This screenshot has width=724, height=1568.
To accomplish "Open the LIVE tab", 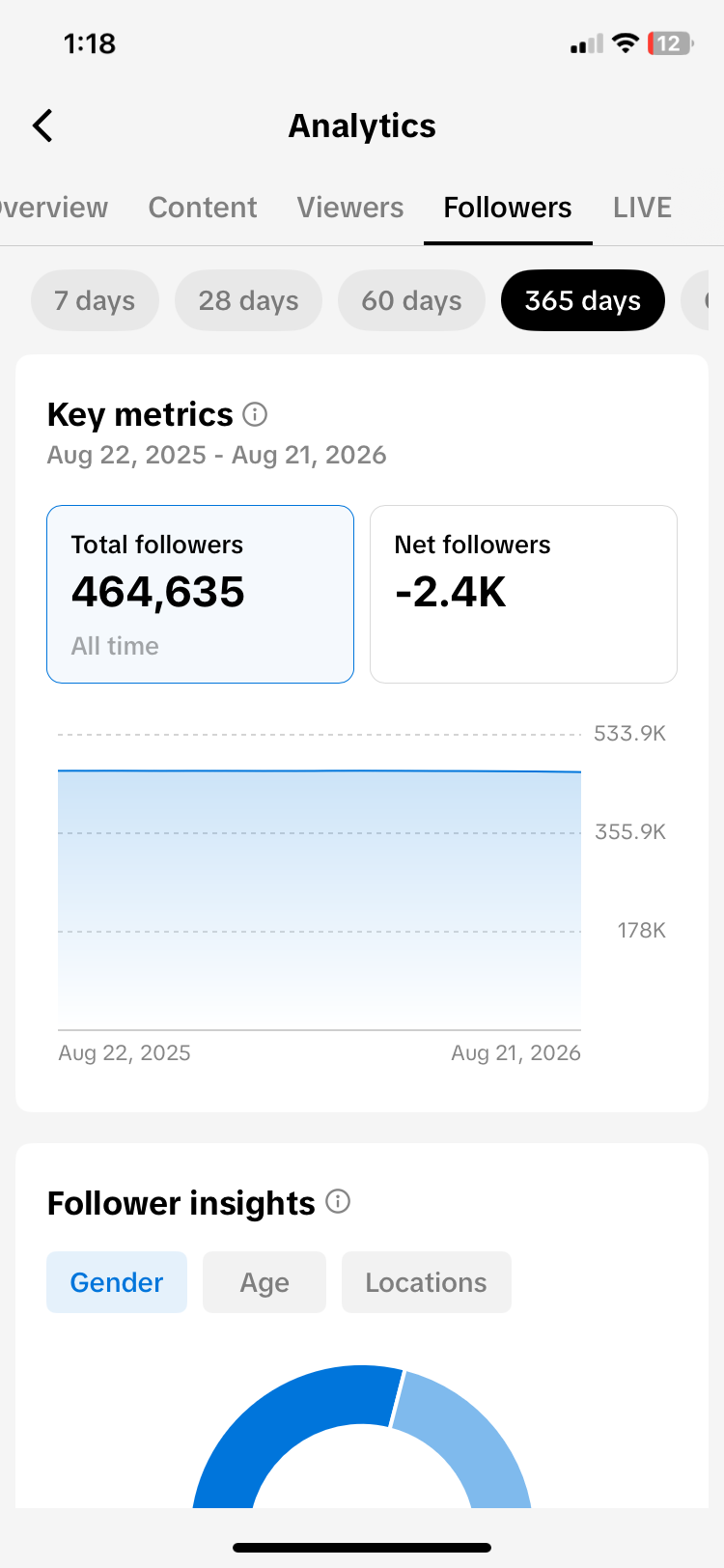I will (642, 208).
